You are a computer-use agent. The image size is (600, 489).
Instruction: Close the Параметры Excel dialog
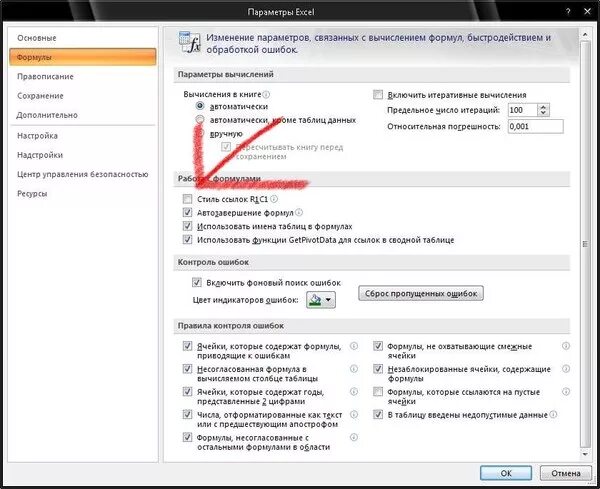pos(587,12)
